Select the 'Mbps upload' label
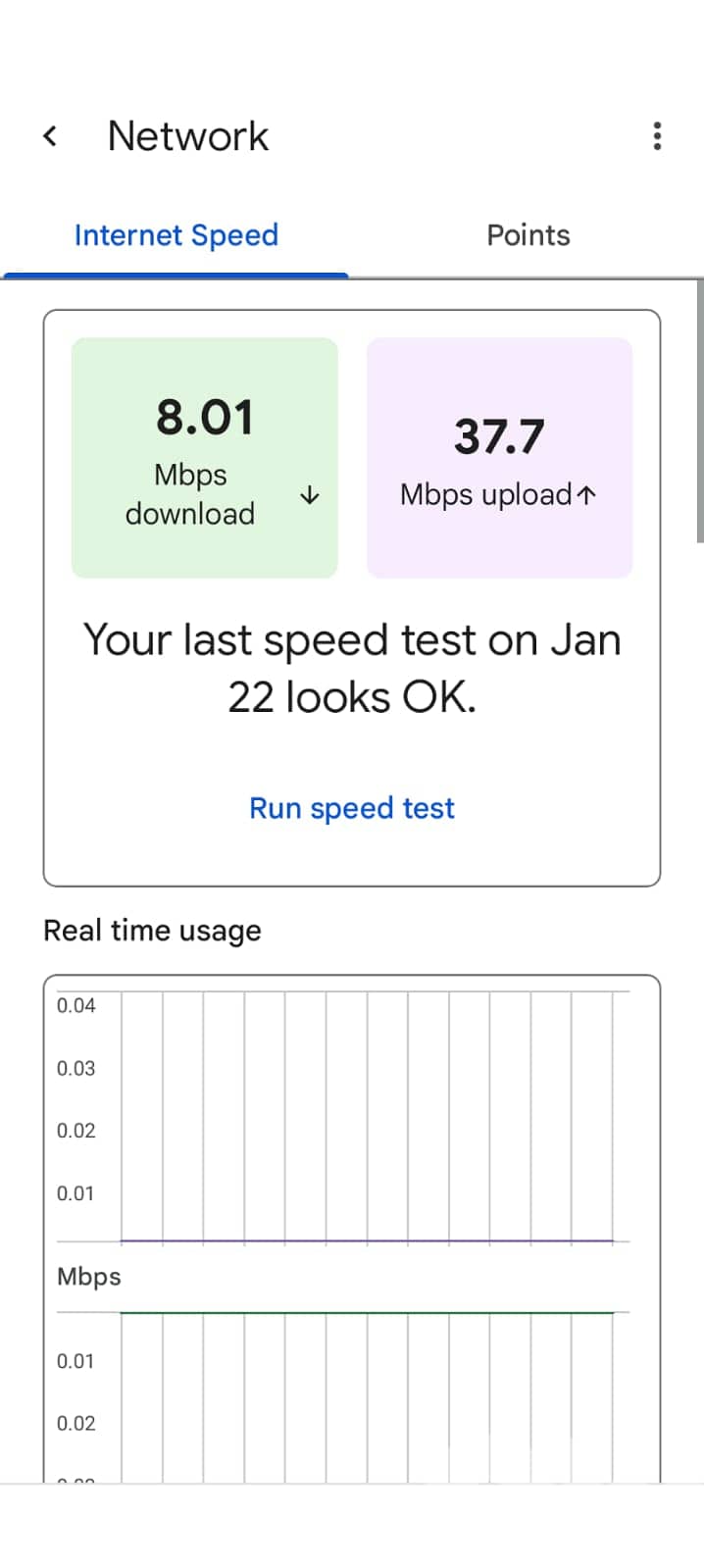This screenshot has width=704, height=1568. tap(485, 495)
